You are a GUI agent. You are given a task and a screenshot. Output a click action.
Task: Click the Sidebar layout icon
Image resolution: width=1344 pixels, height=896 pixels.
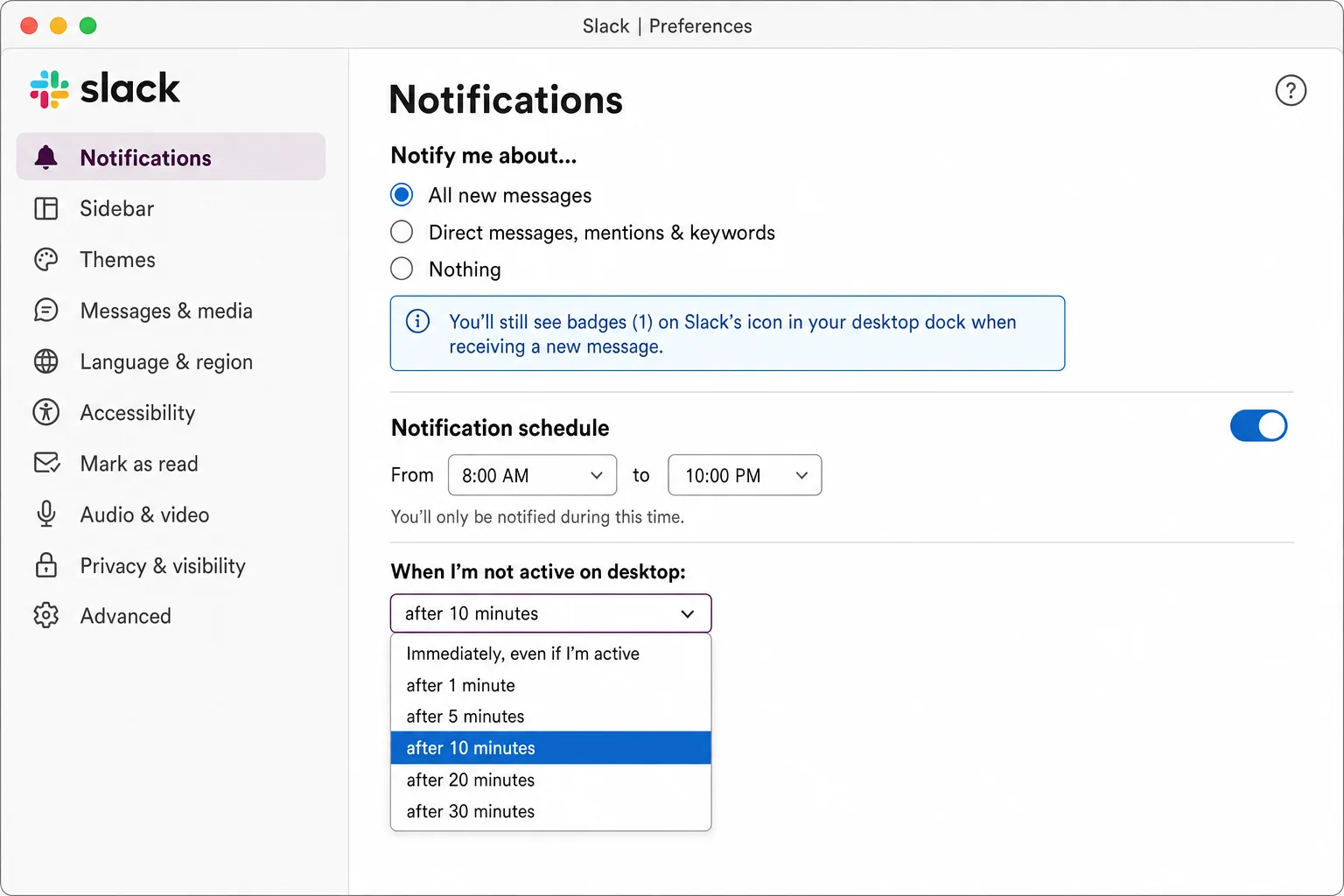[x=45, y=208]
